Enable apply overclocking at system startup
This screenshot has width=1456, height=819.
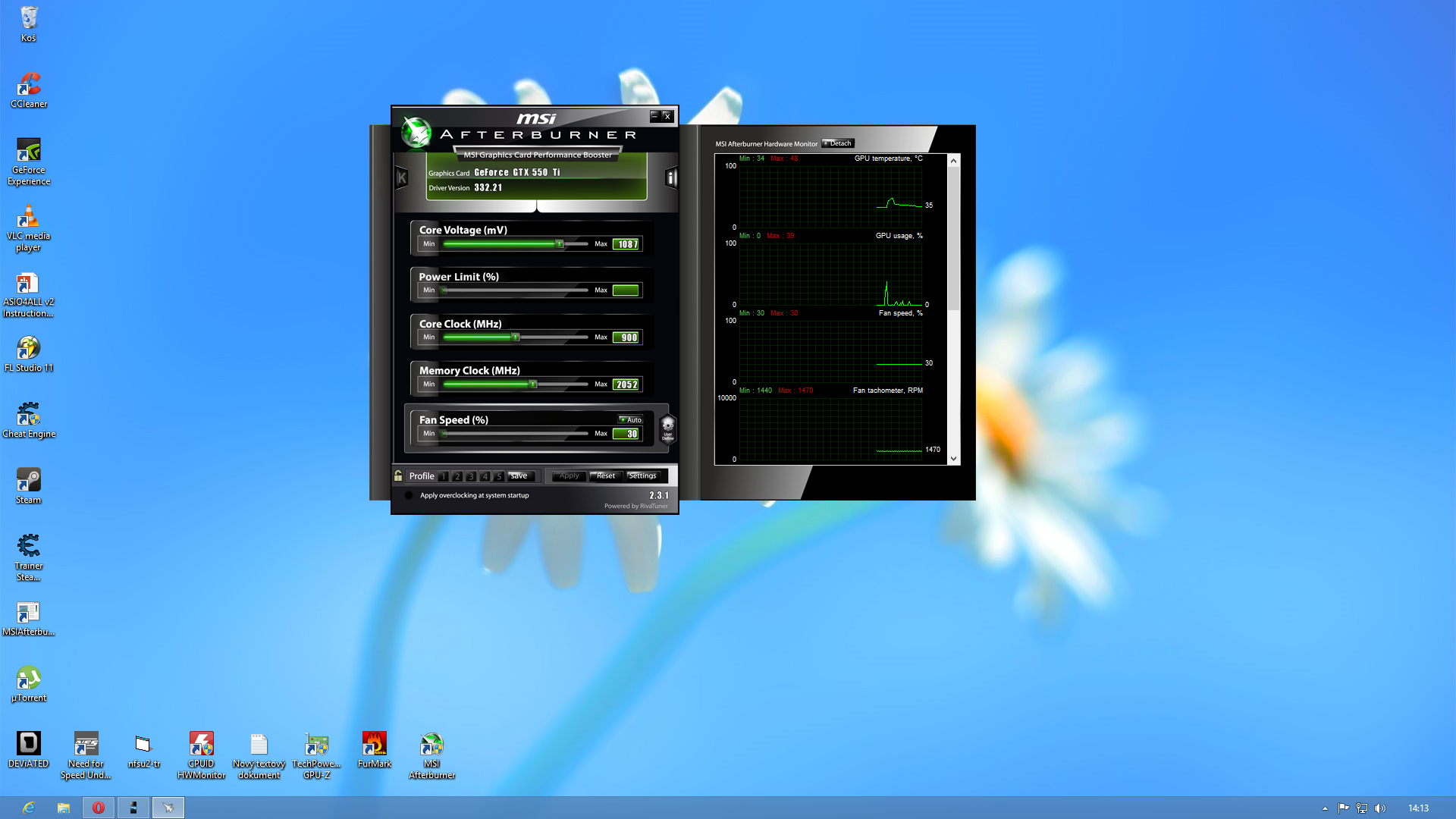(409, 495)
